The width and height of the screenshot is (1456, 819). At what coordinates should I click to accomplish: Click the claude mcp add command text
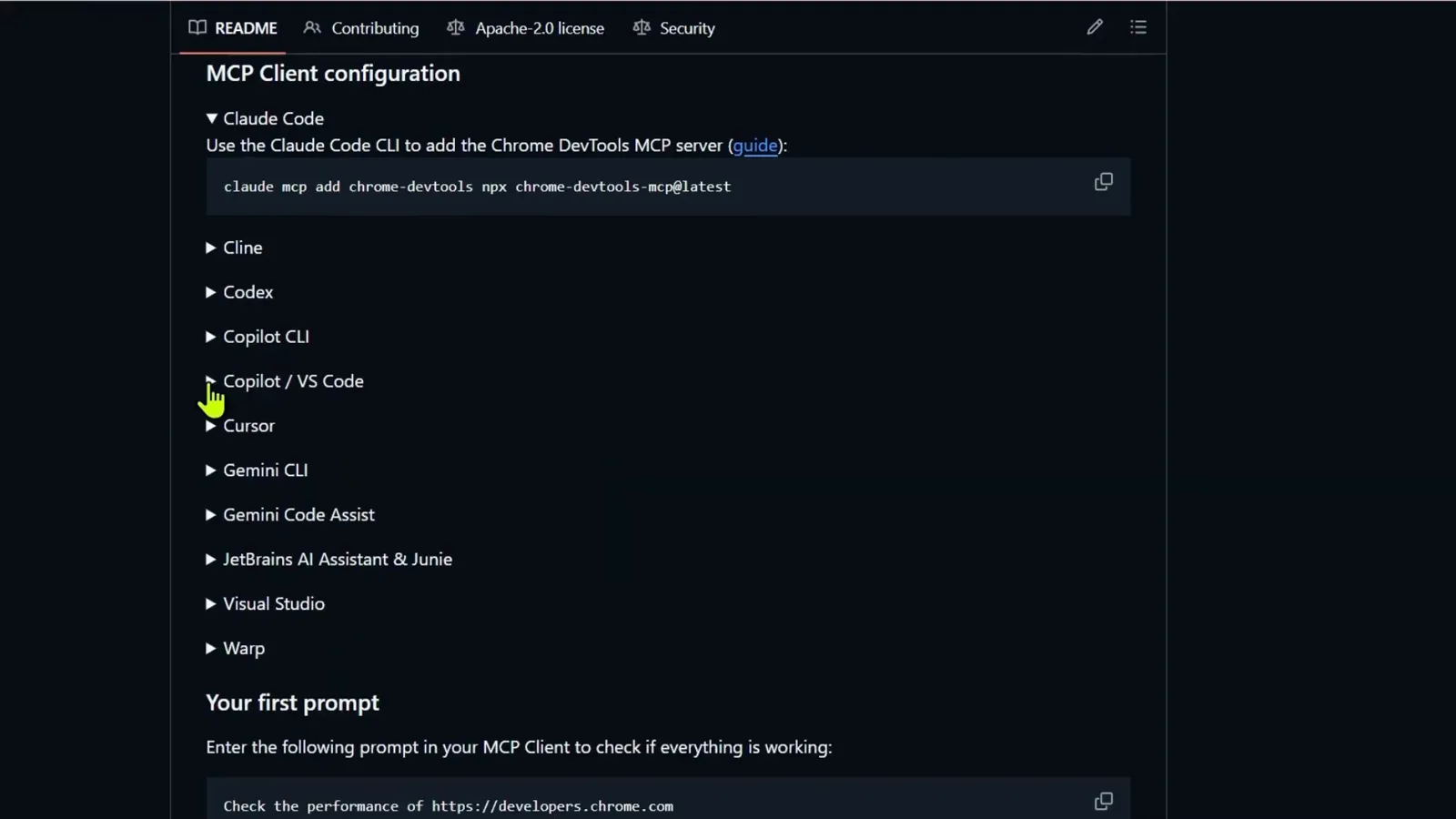(x=477, y=187)
